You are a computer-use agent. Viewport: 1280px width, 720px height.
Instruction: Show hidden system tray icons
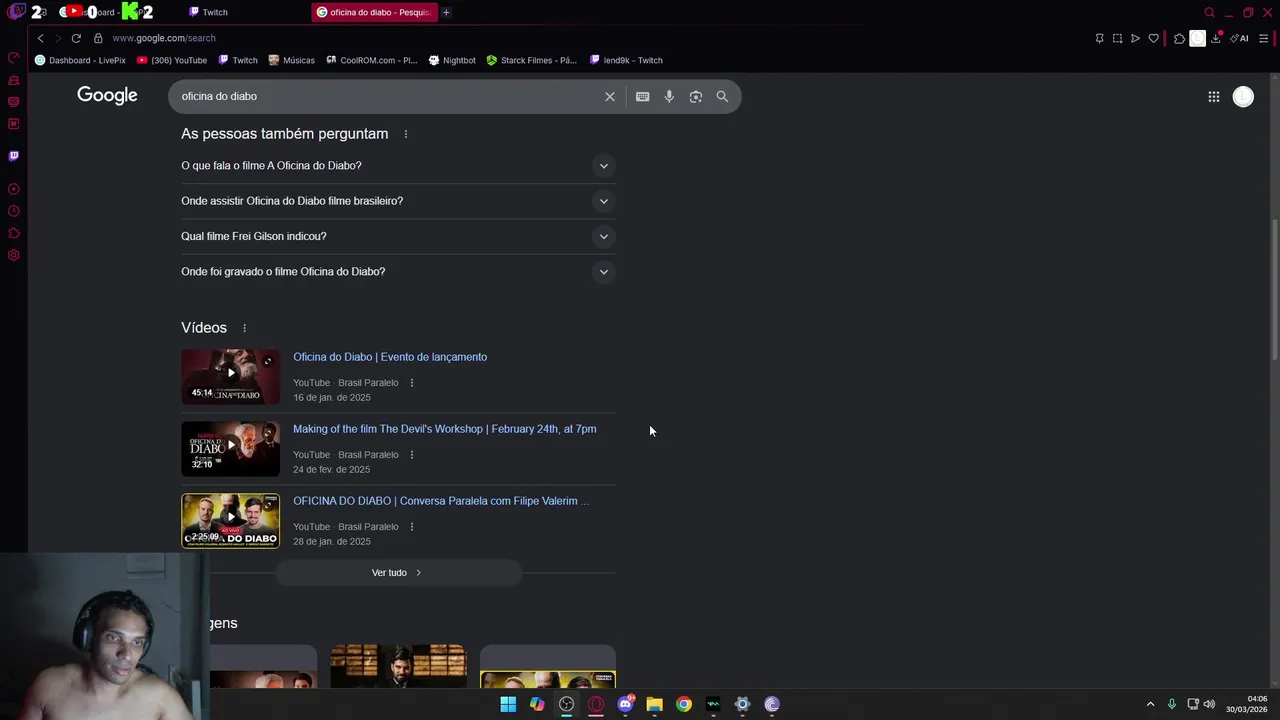tap(1150, 704)
